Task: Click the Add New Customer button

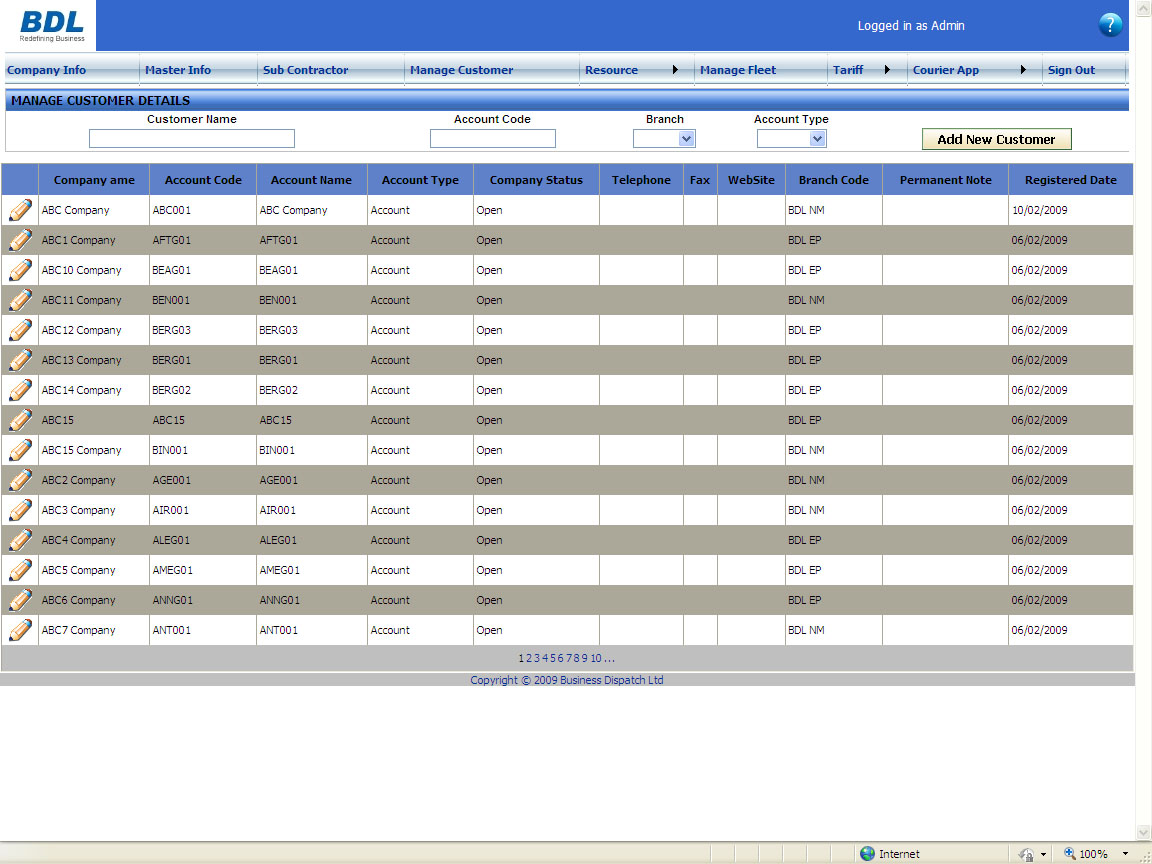Action: pos(996,139)
